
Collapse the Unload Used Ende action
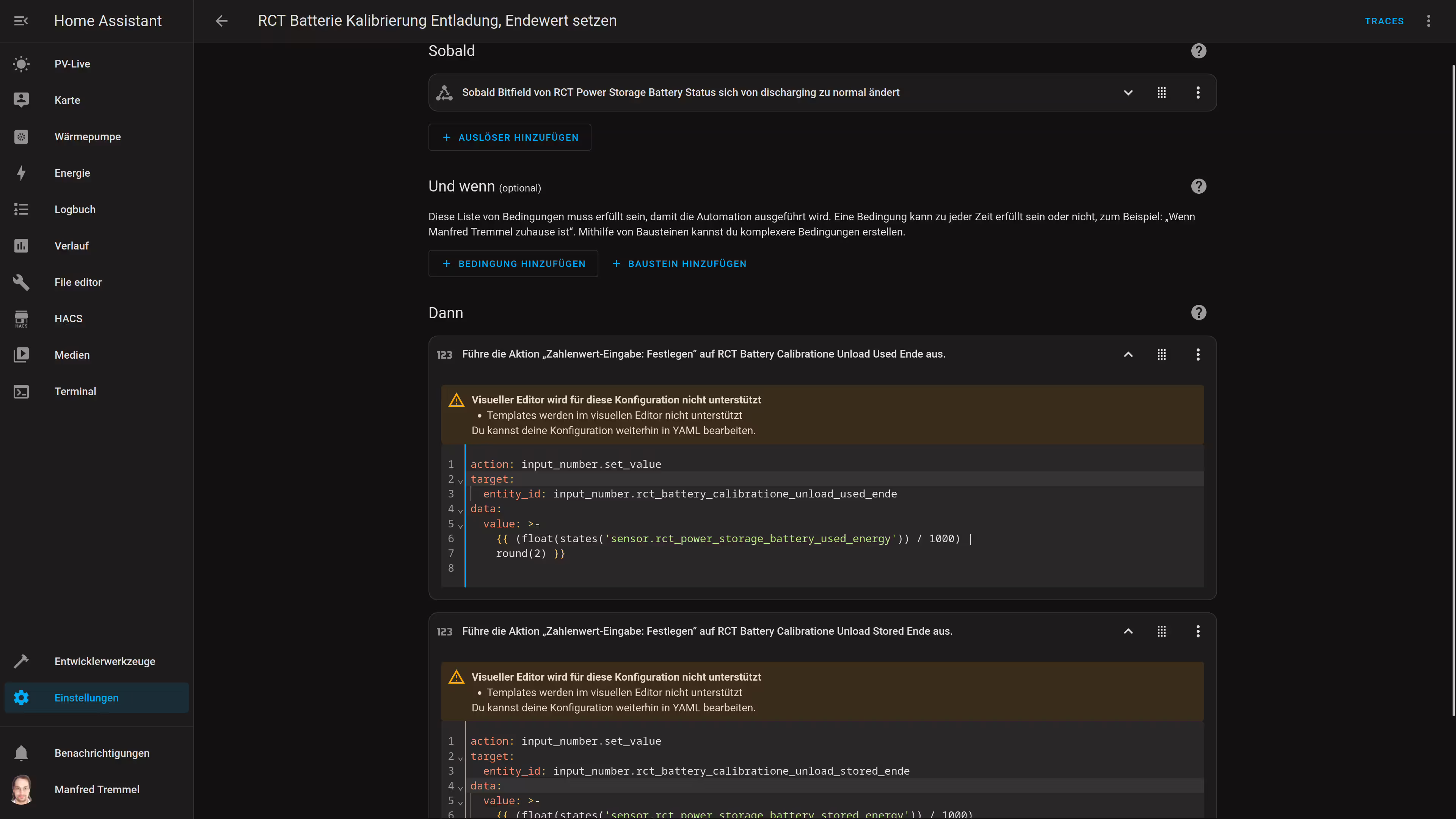click(x=1128, y=355)
